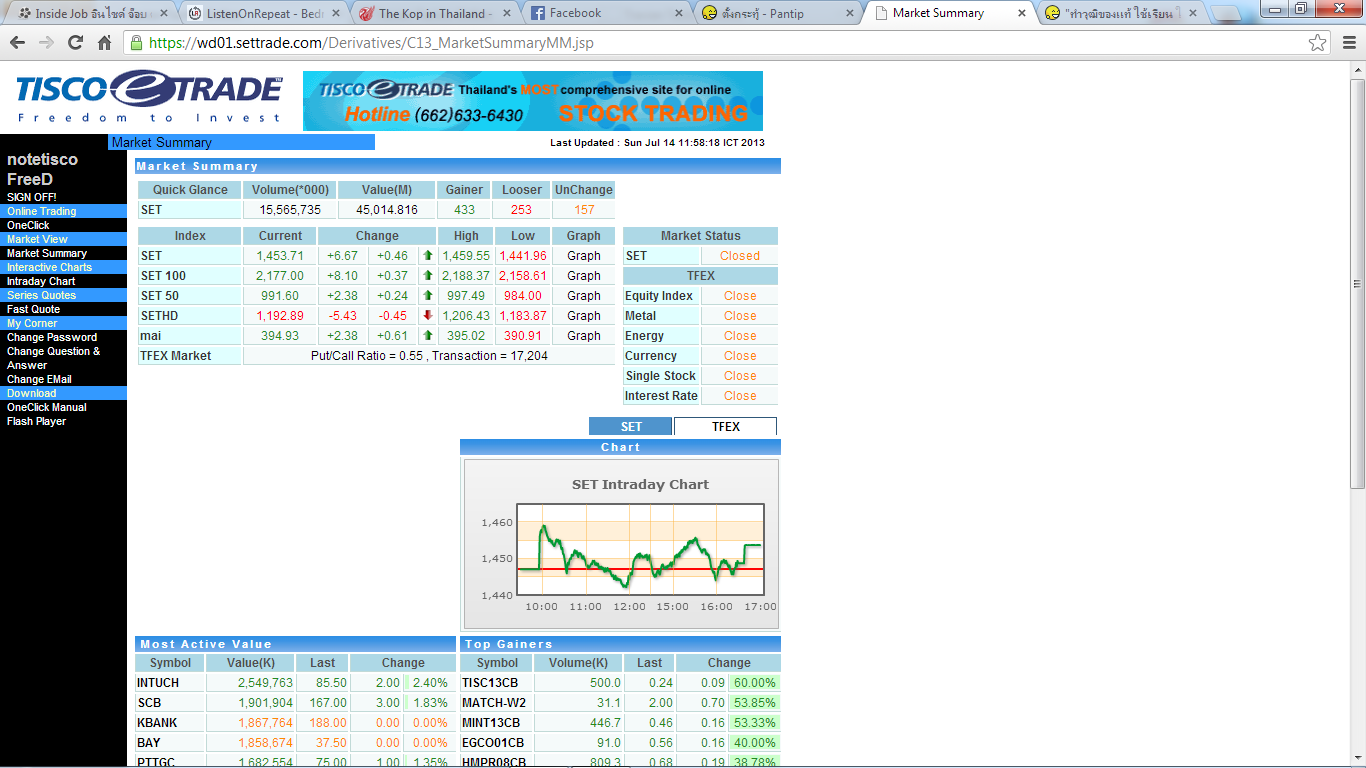Click the Change Question & Answer link
The width and height of the screenshot is (1366, 768).
54,358
